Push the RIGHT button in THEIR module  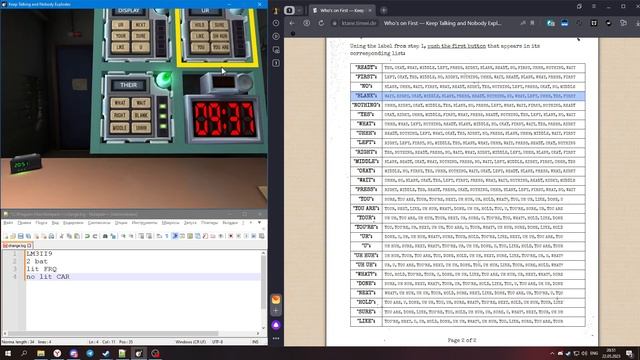[120, 115]
